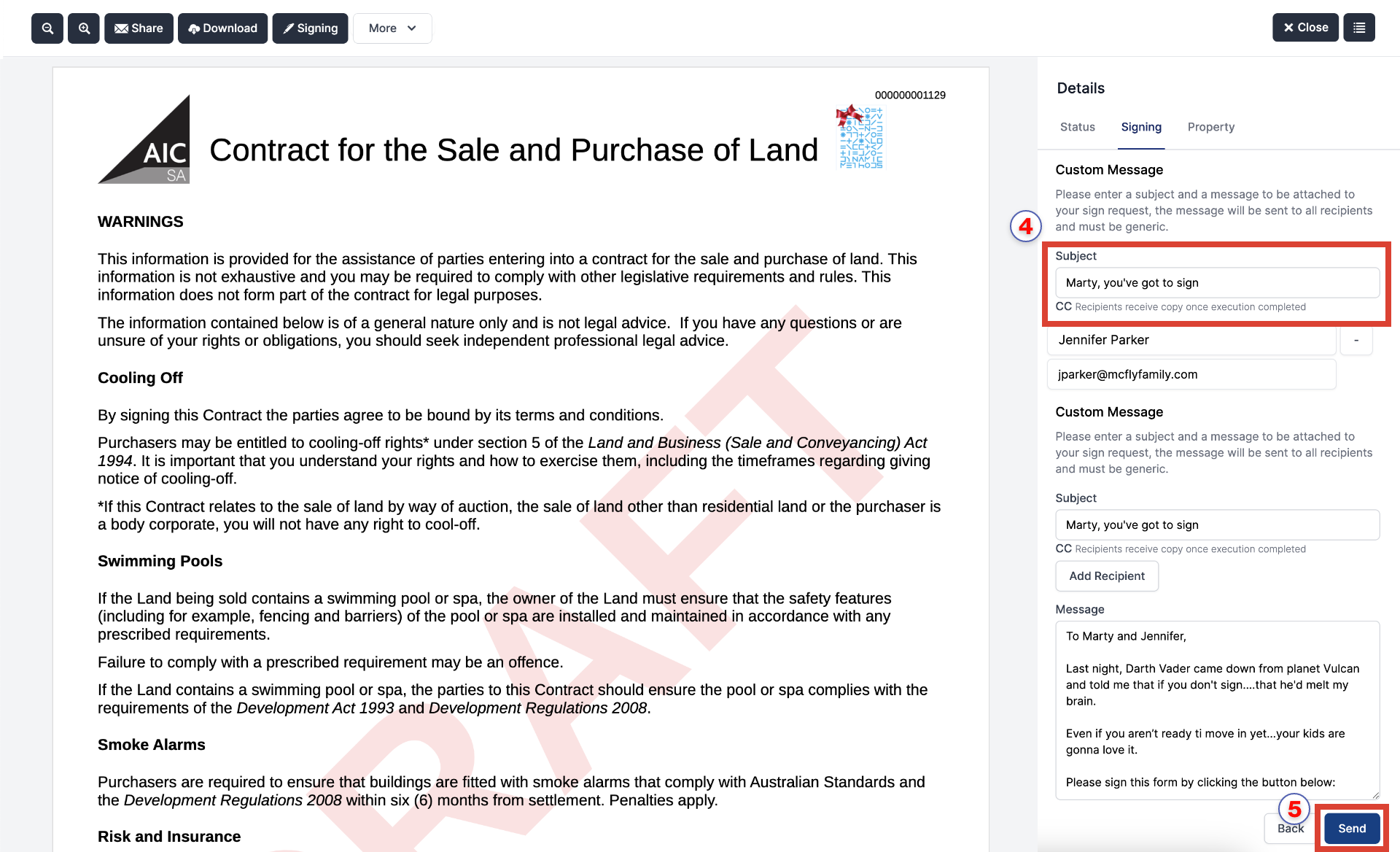Click the Swimming Pools heading
This screenshot has width=1400, height=852.
160,561
